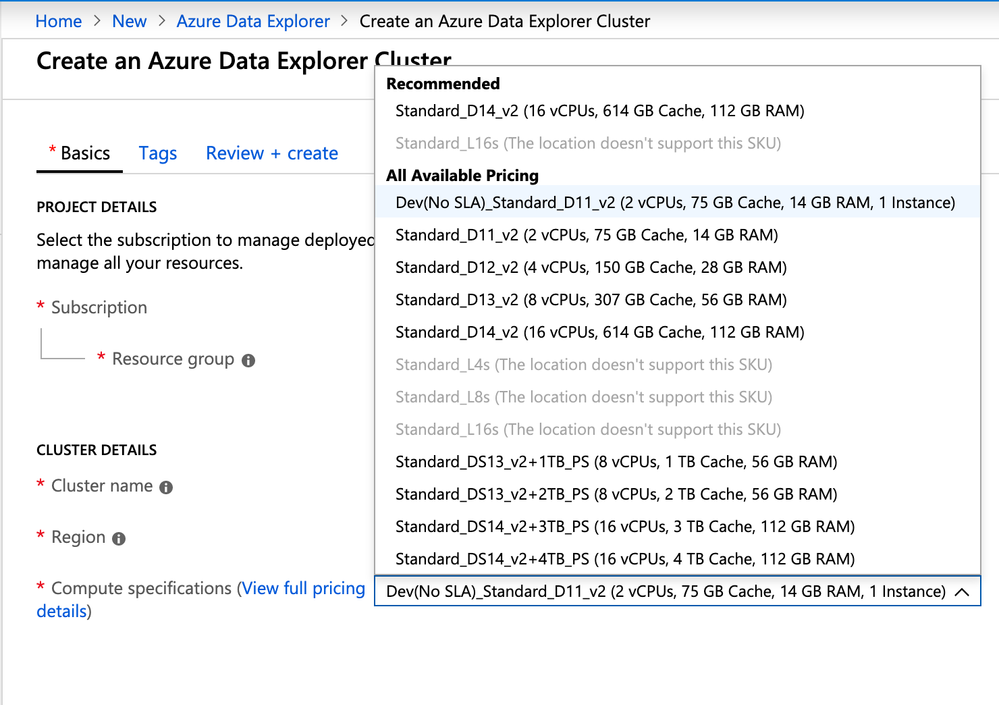
Task: Click recommended disabled Standard_L16s option
Action: coord(677,143)
